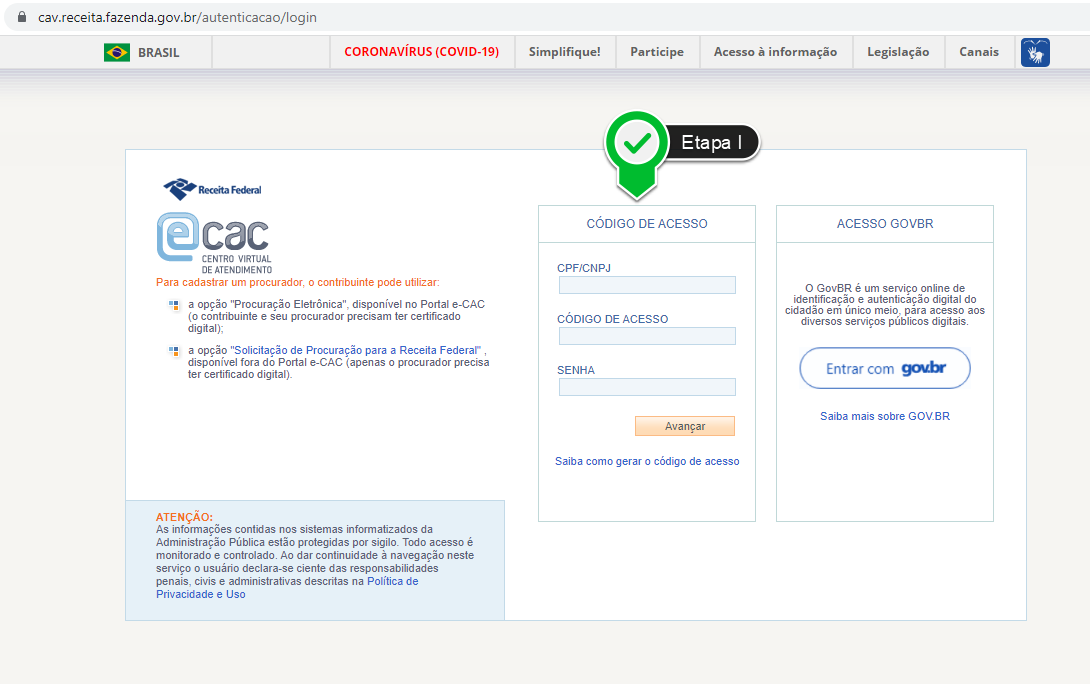
Task: Click the CÓDIGO DE ACESSO panel header
Action: coord(647,224)
